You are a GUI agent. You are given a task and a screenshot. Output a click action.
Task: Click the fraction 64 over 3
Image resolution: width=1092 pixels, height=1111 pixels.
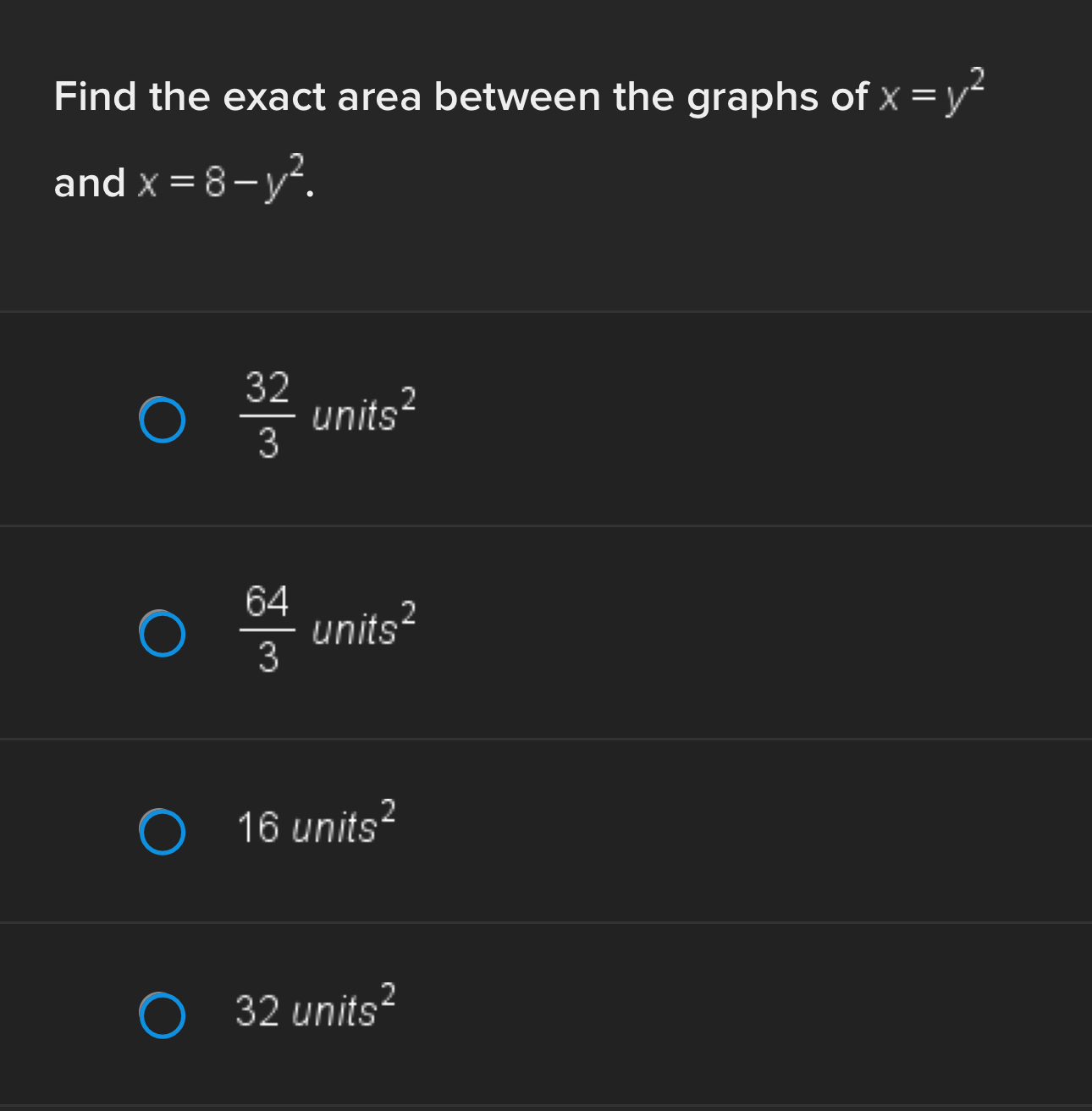(267, 630)
